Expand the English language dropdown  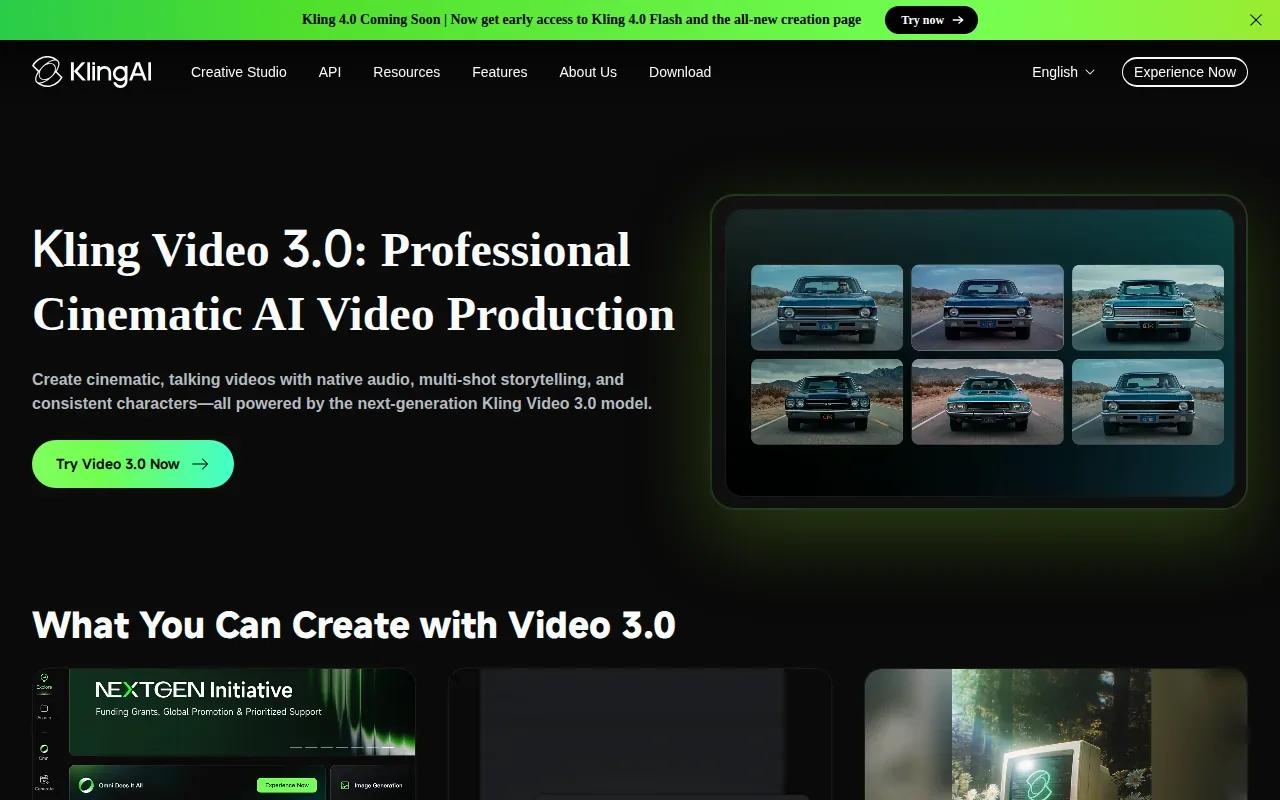click(1064, 72)
